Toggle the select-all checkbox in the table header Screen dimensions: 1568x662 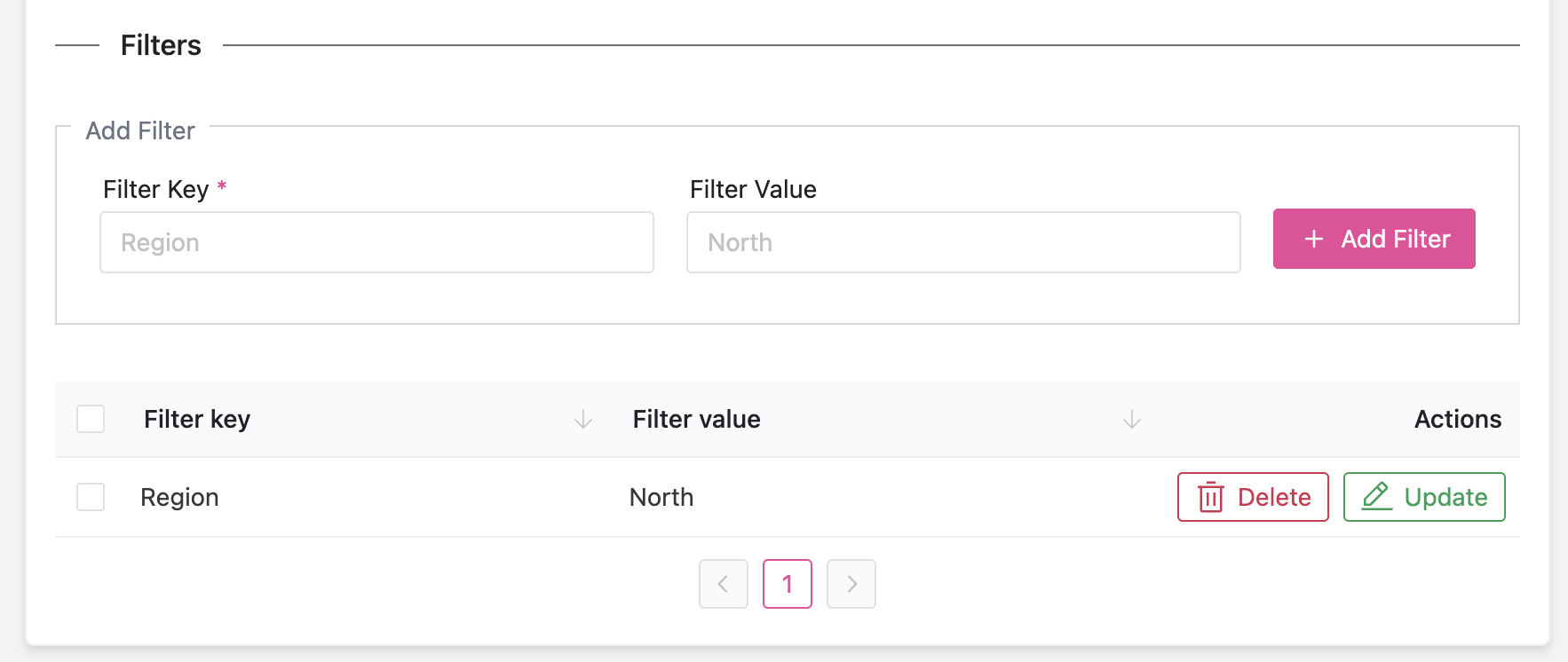[x=91, y=419]
